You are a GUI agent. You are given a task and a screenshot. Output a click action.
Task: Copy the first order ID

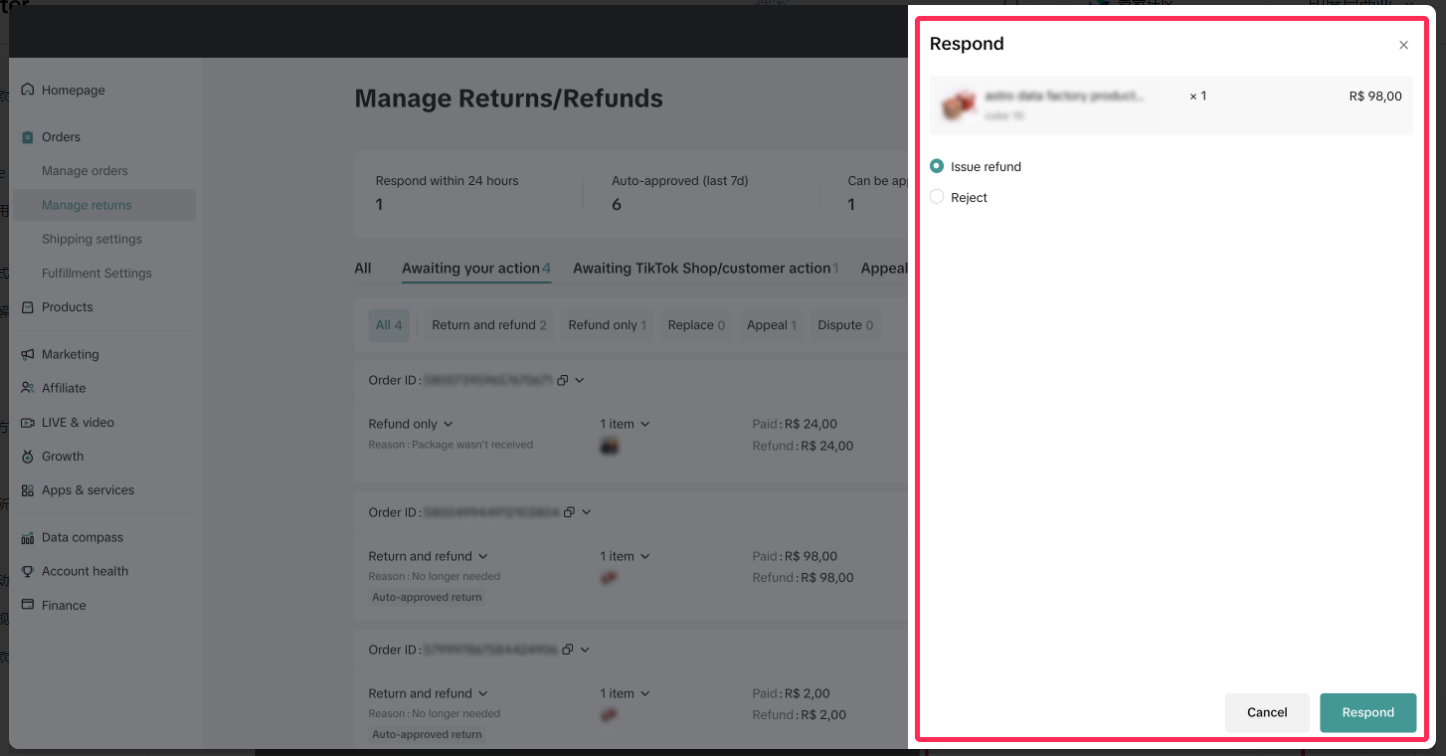click(x=563, y=380)
